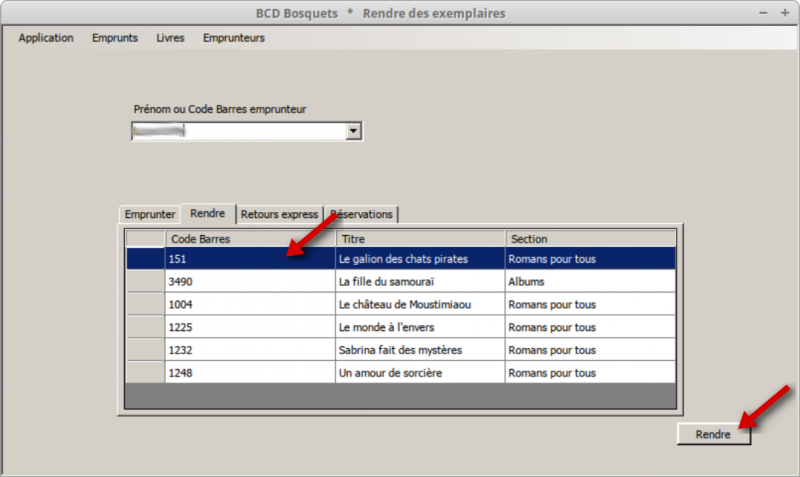Image resolution: width=800 pixels, height=477 pixels.
Task: Click the row header of Sabrina fait des mystères
Action: [145, 350]
